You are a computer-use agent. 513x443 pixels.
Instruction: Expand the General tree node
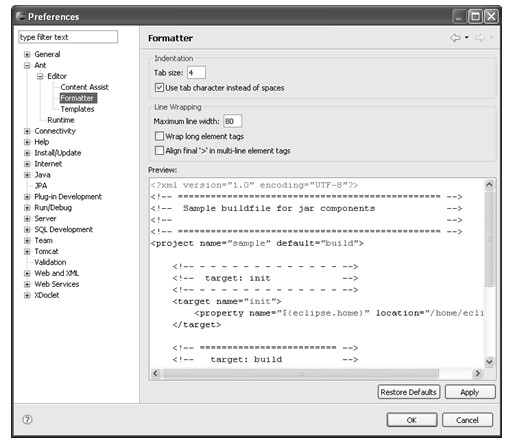(x=27, y=54)
